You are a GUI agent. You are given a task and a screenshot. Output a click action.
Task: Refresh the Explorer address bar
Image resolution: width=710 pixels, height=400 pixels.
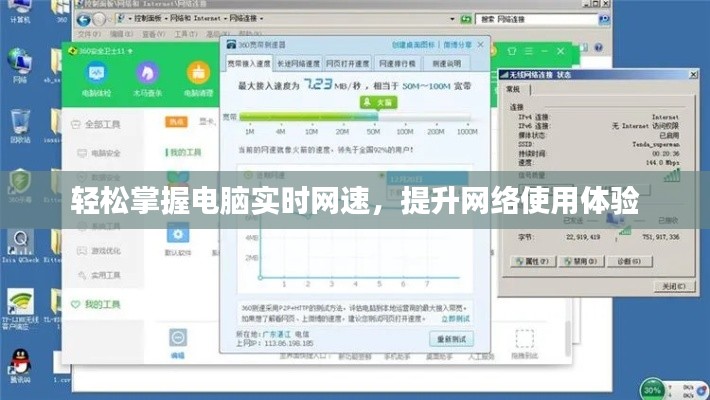click(x=466, y=19)
